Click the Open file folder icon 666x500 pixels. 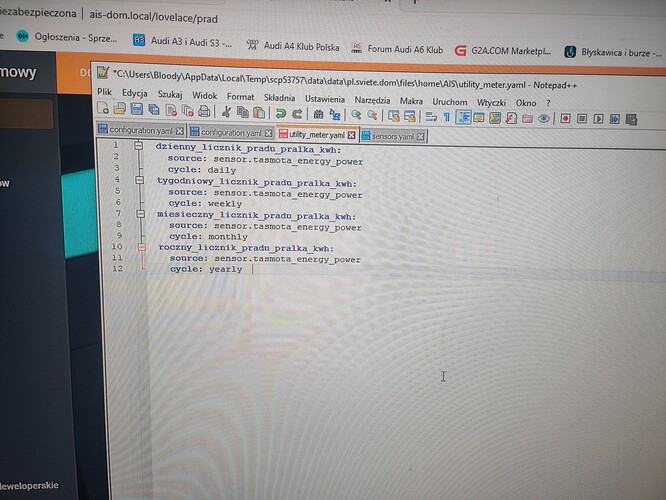coord(120,109)
